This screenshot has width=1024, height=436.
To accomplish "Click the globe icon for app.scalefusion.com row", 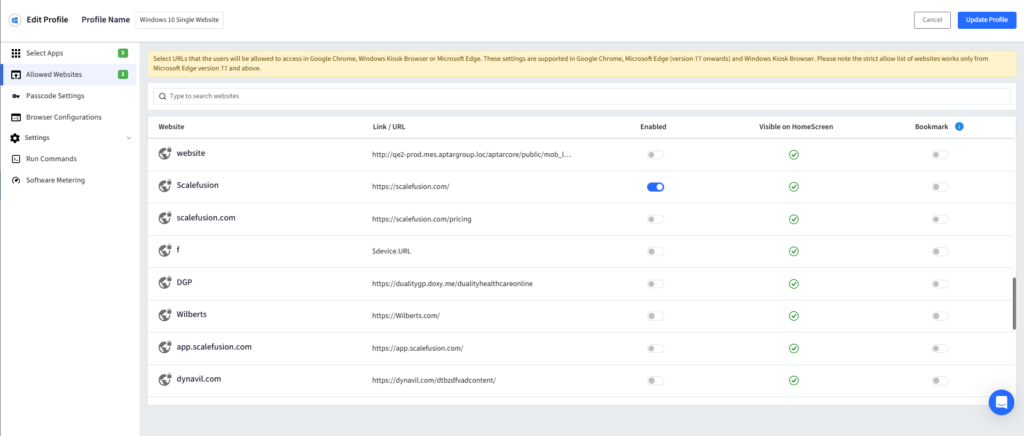I will pyautogui.click(x=165, y=347).
